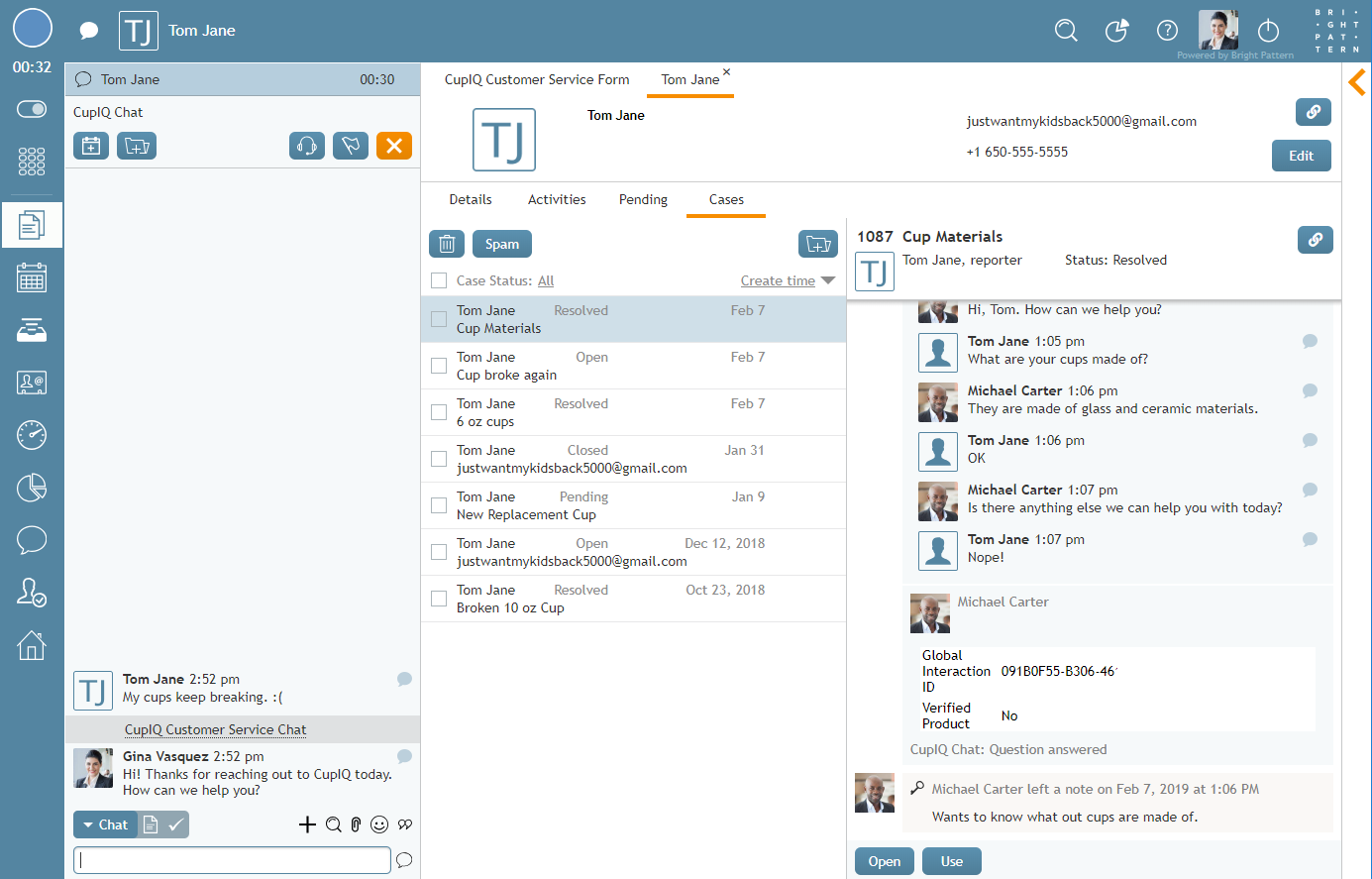Click the create new case folder button

pyautogui.click(x=818, y=244)
